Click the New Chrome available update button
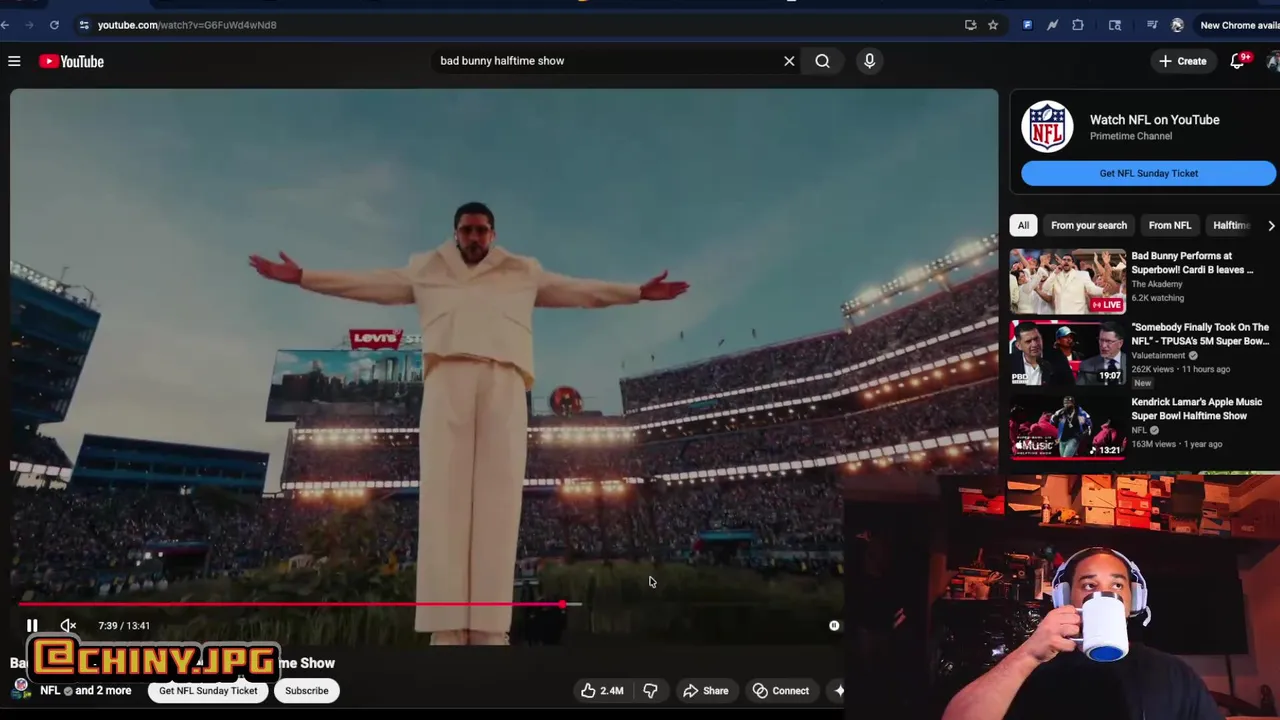This screenshot has width=1280, height=720. click(x=1238, y=25)
